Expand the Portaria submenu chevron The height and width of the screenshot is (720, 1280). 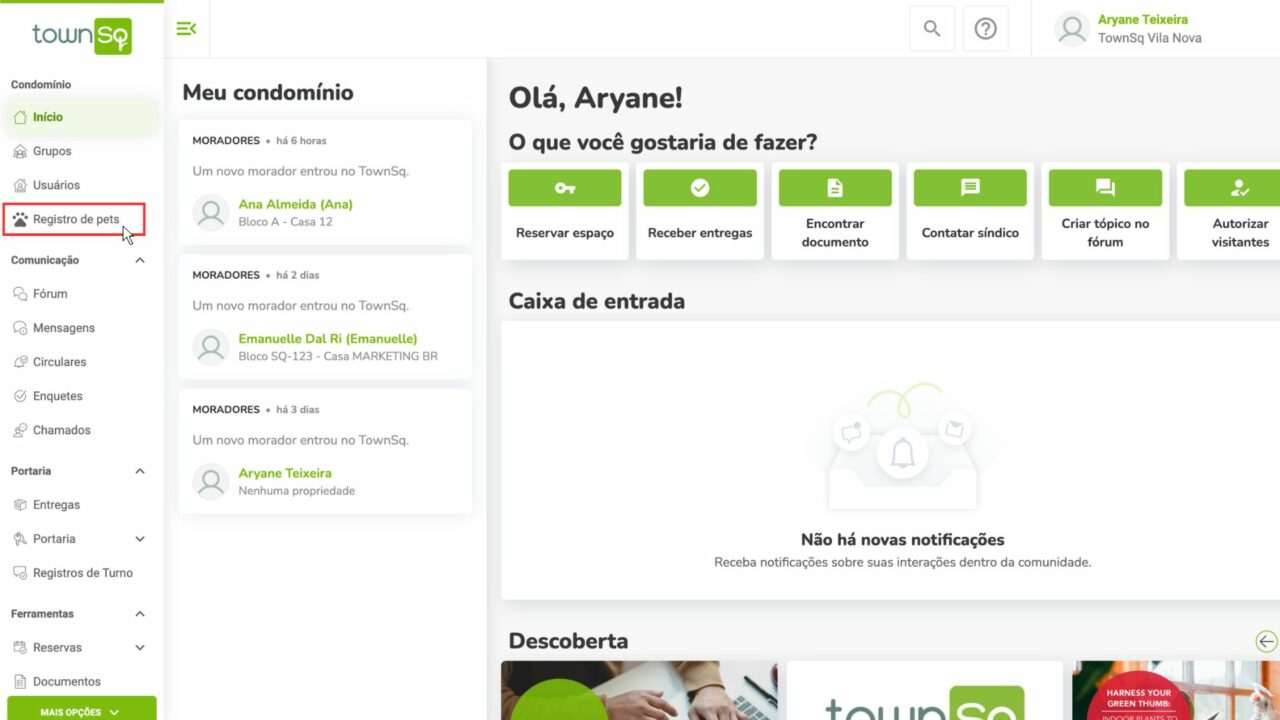pos(139,538)
